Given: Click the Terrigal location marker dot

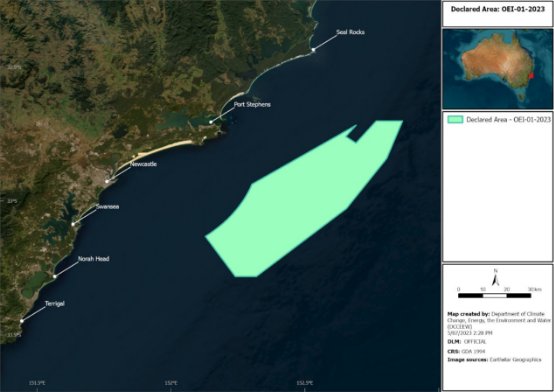Looking at the screenshot, I should pos(22,321).
